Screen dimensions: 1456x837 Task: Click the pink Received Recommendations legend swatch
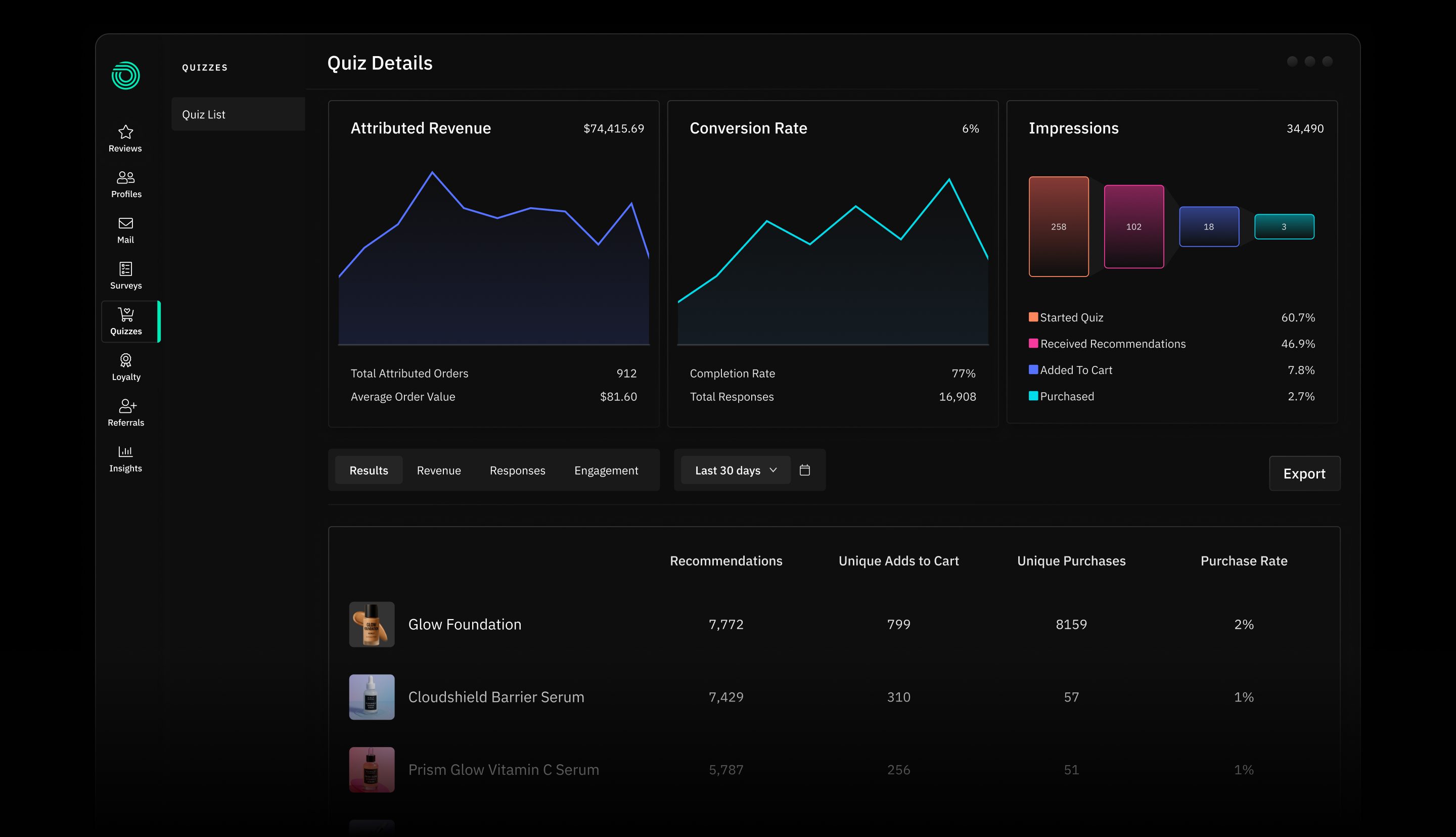(1033, 343)
